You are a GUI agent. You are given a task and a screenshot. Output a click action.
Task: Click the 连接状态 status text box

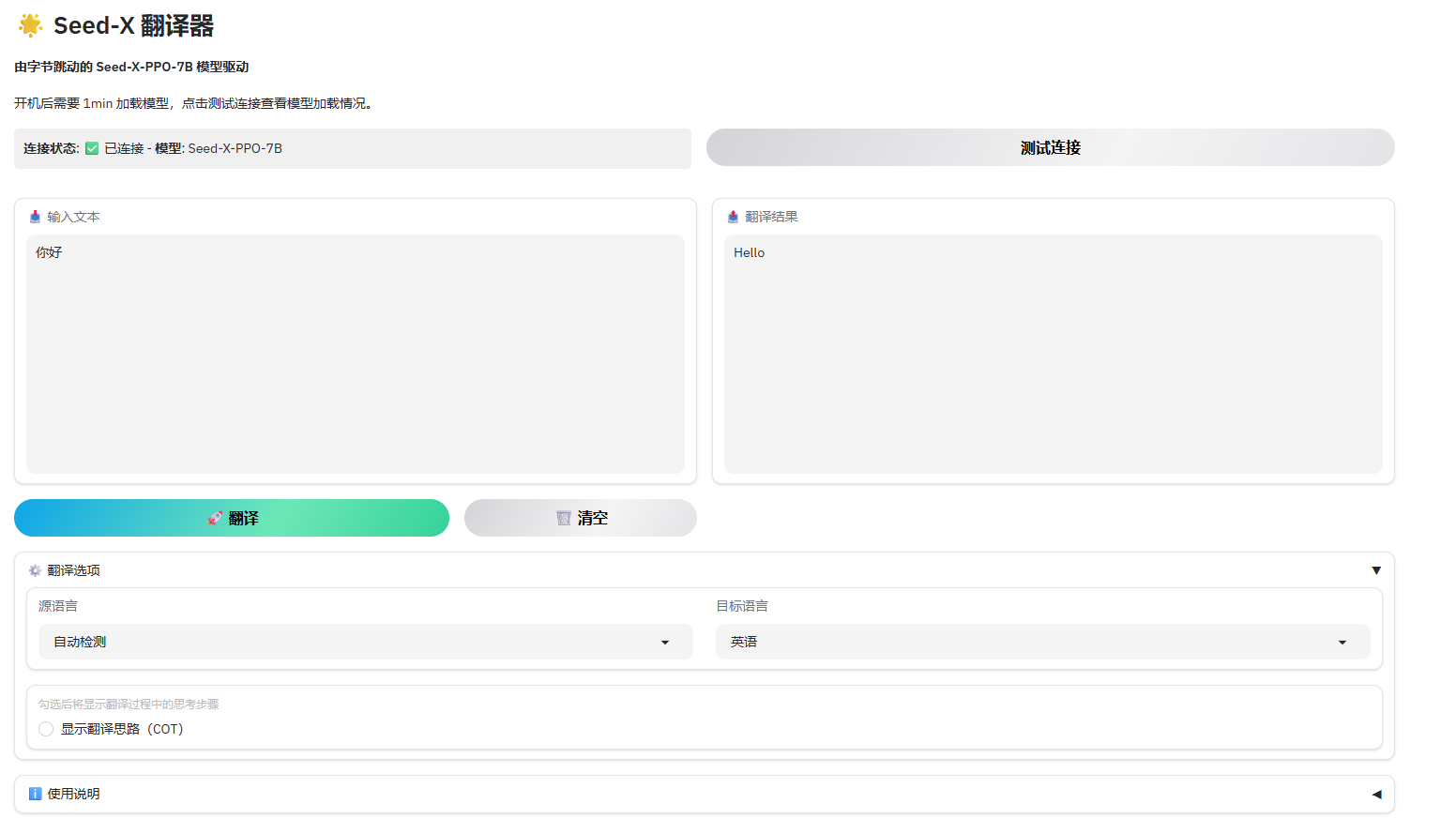[x=353, y=148]
